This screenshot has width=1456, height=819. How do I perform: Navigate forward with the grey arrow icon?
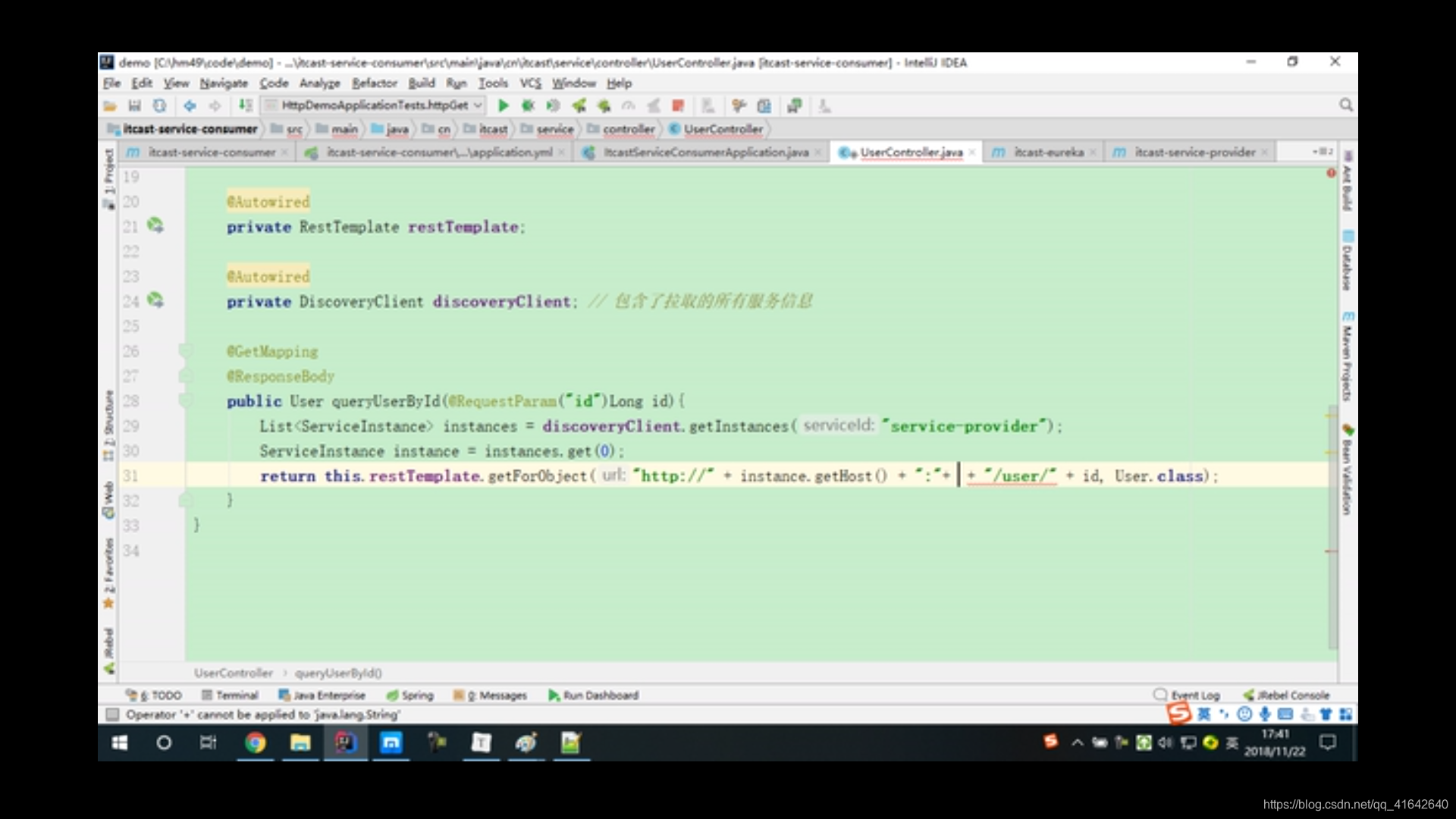pyautogui.click(x=215, y=105)
